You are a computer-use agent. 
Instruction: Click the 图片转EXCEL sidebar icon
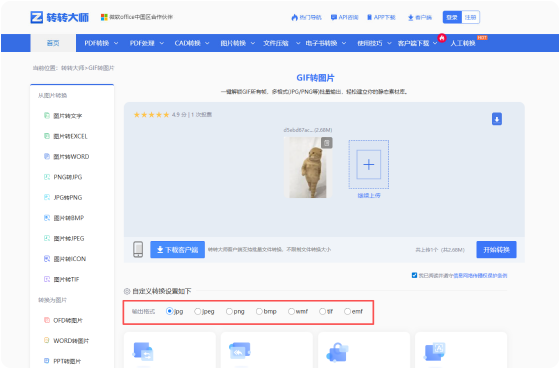coord(46,136)
